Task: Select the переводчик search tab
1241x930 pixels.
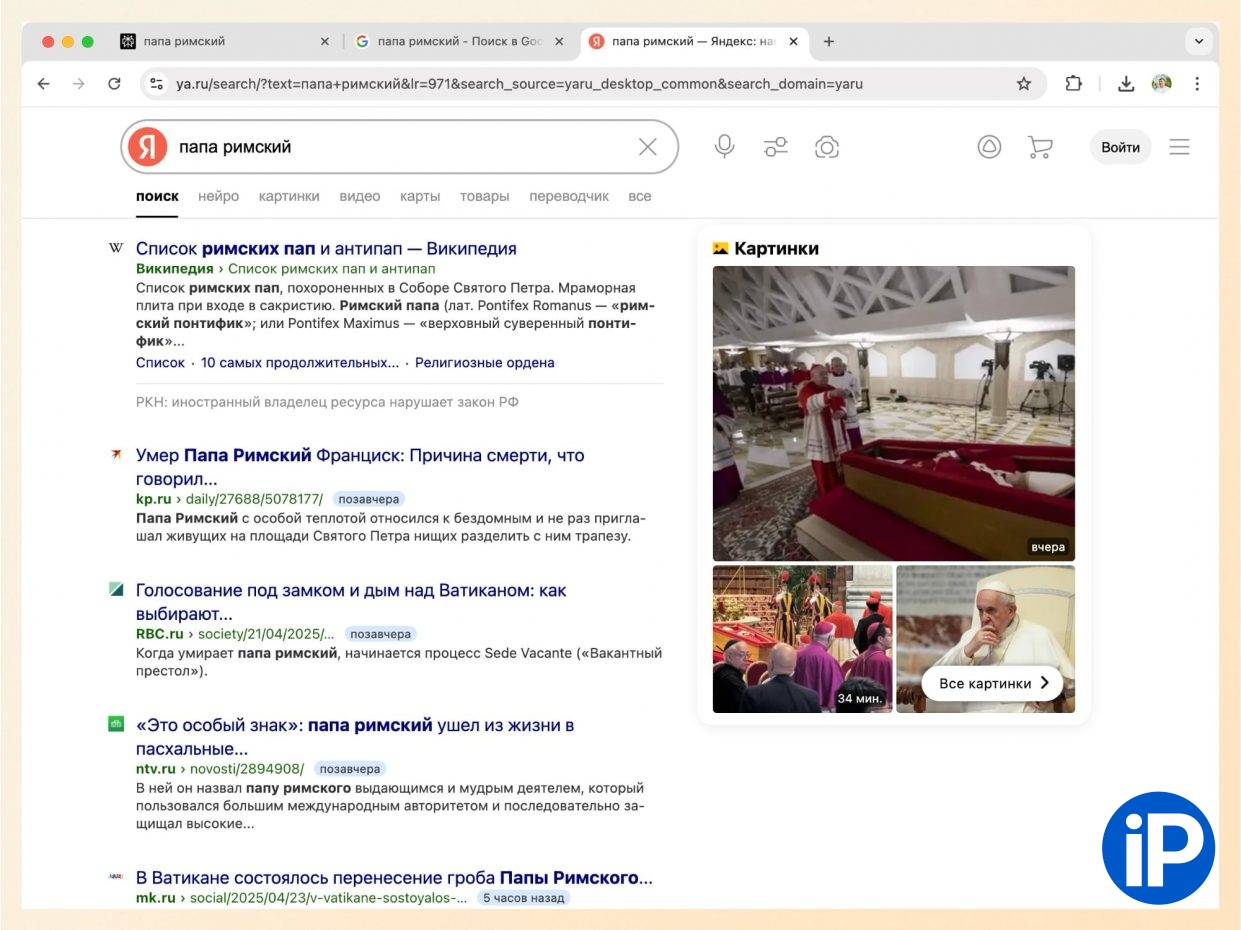Action: point(569,196)
